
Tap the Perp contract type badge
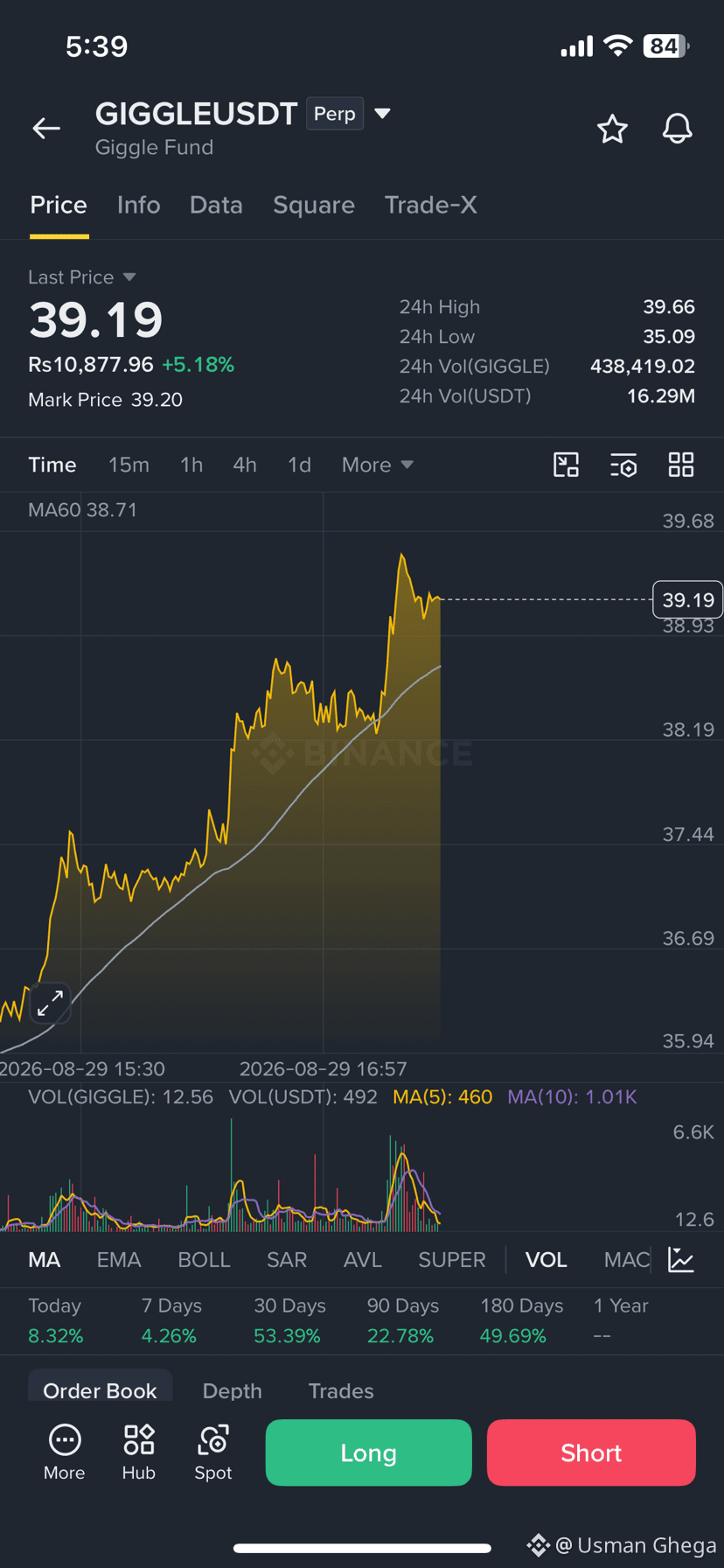[x=335, y=114]
